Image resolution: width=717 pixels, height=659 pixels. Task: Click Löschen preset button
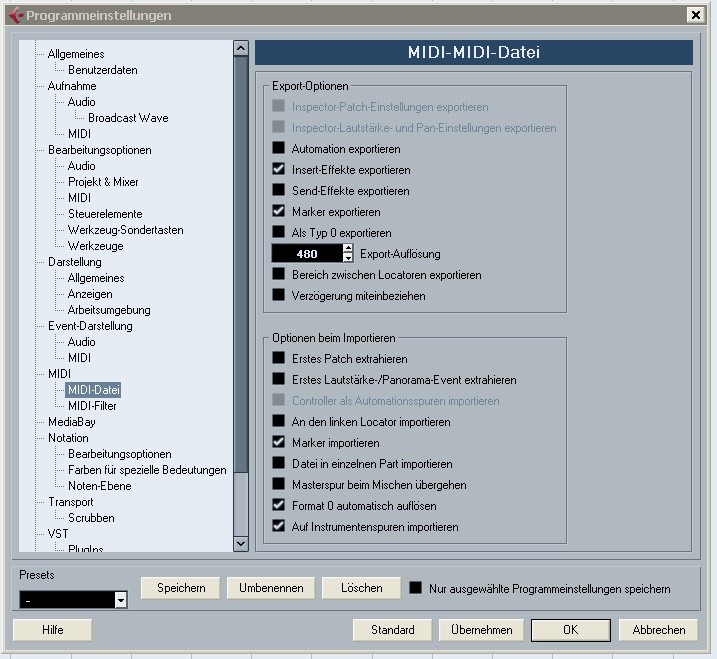(361, 588)
